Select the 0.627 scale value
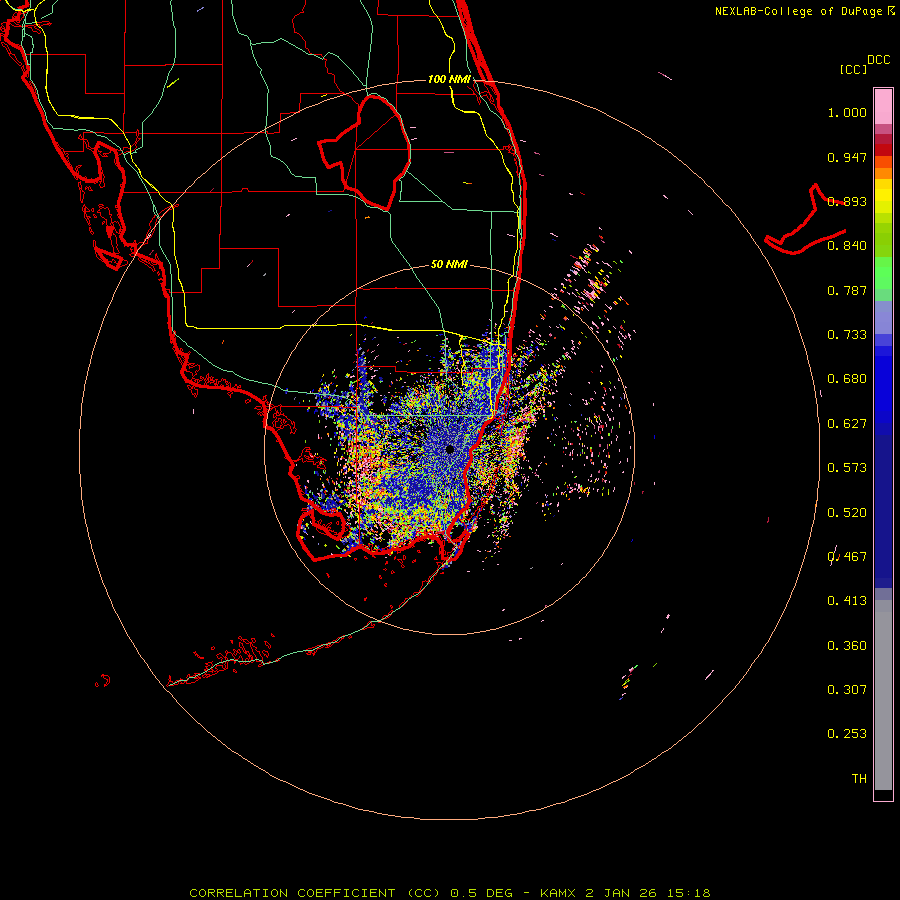This screenshot has width=900, height=900. (847, 424)
